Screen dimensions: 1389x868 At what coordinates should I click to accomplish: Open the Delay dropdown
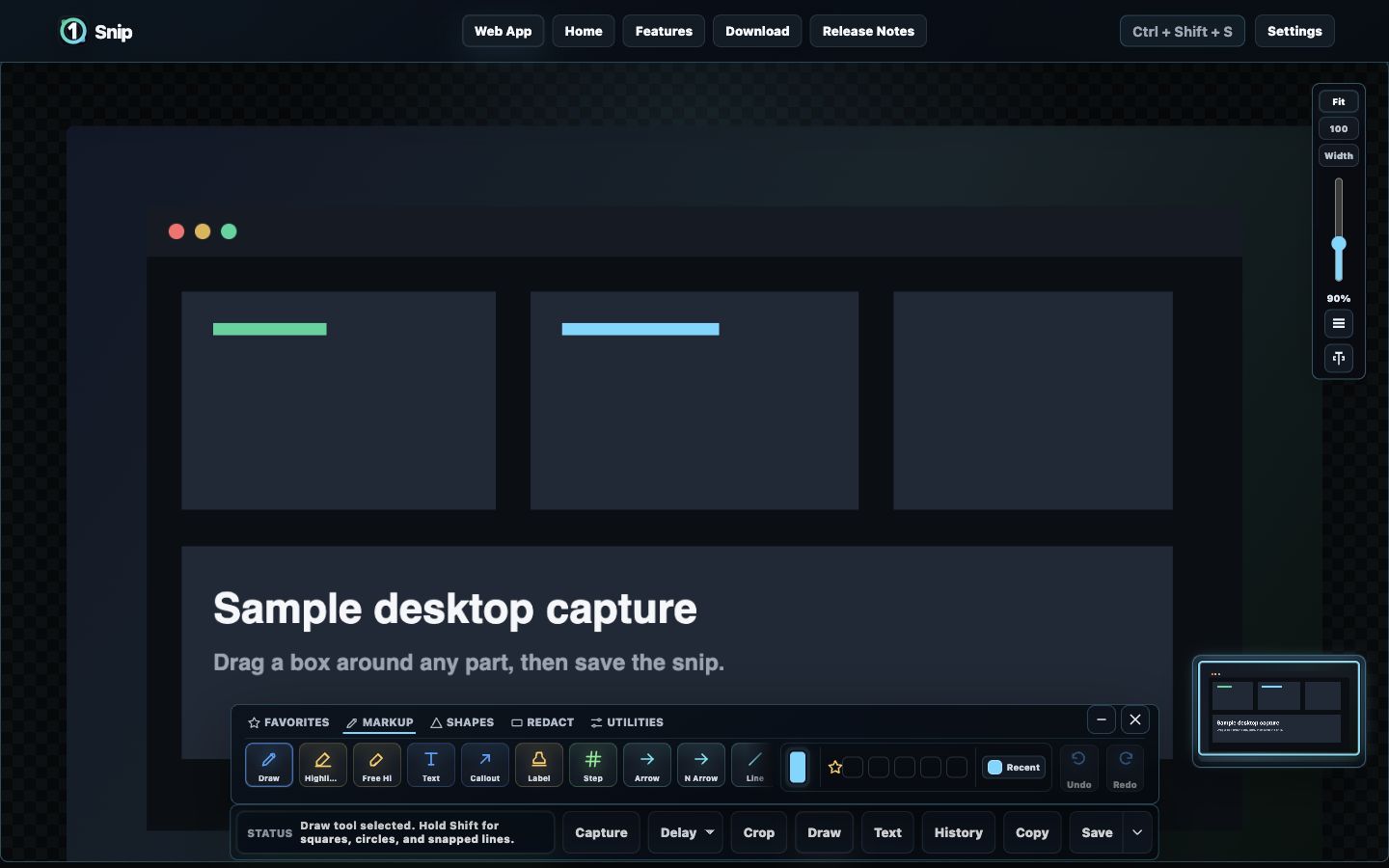[687, 832]
